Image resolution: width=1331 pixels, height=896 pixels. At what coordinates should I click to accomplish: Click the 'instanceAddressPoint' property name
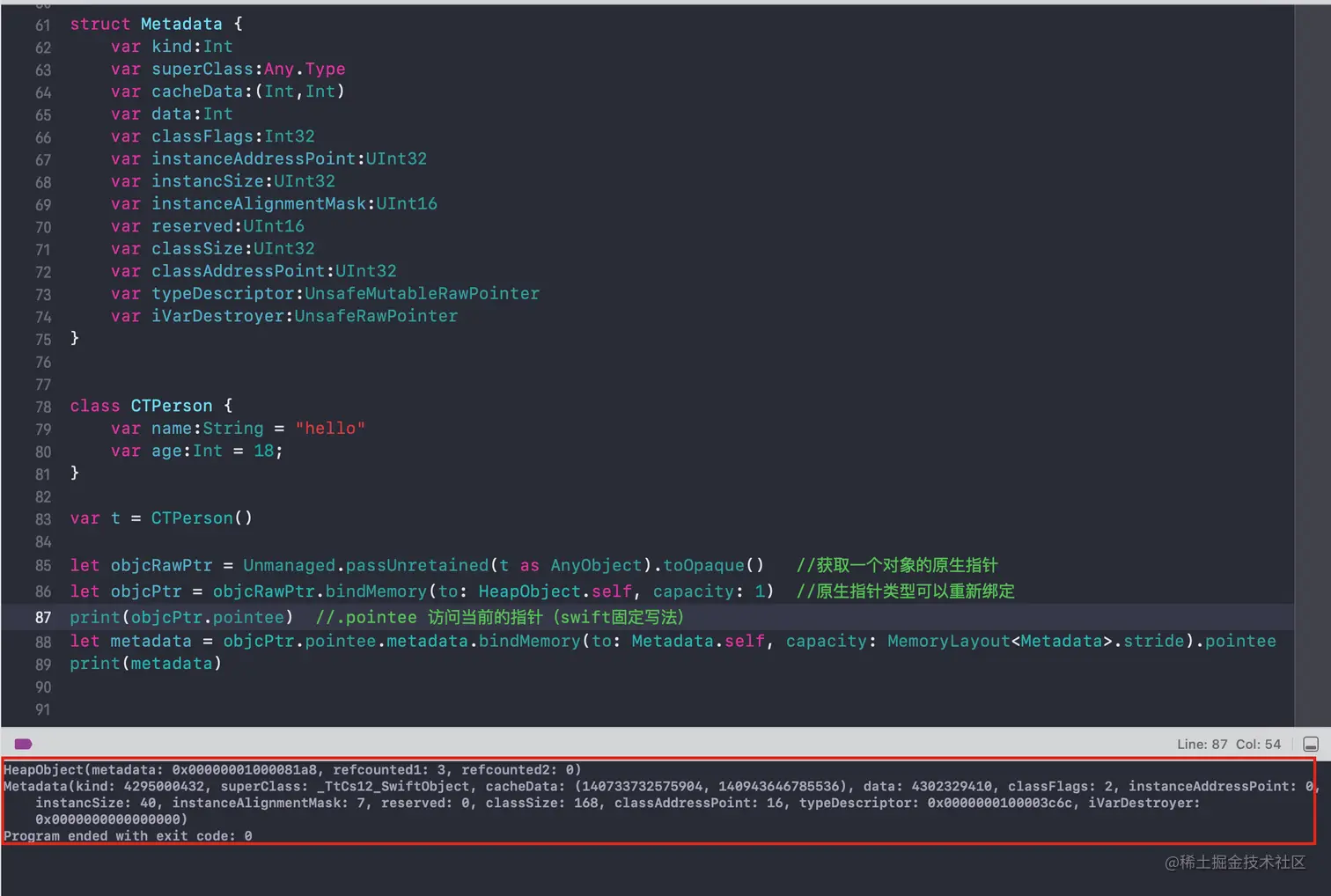click(x=254, y=158)
